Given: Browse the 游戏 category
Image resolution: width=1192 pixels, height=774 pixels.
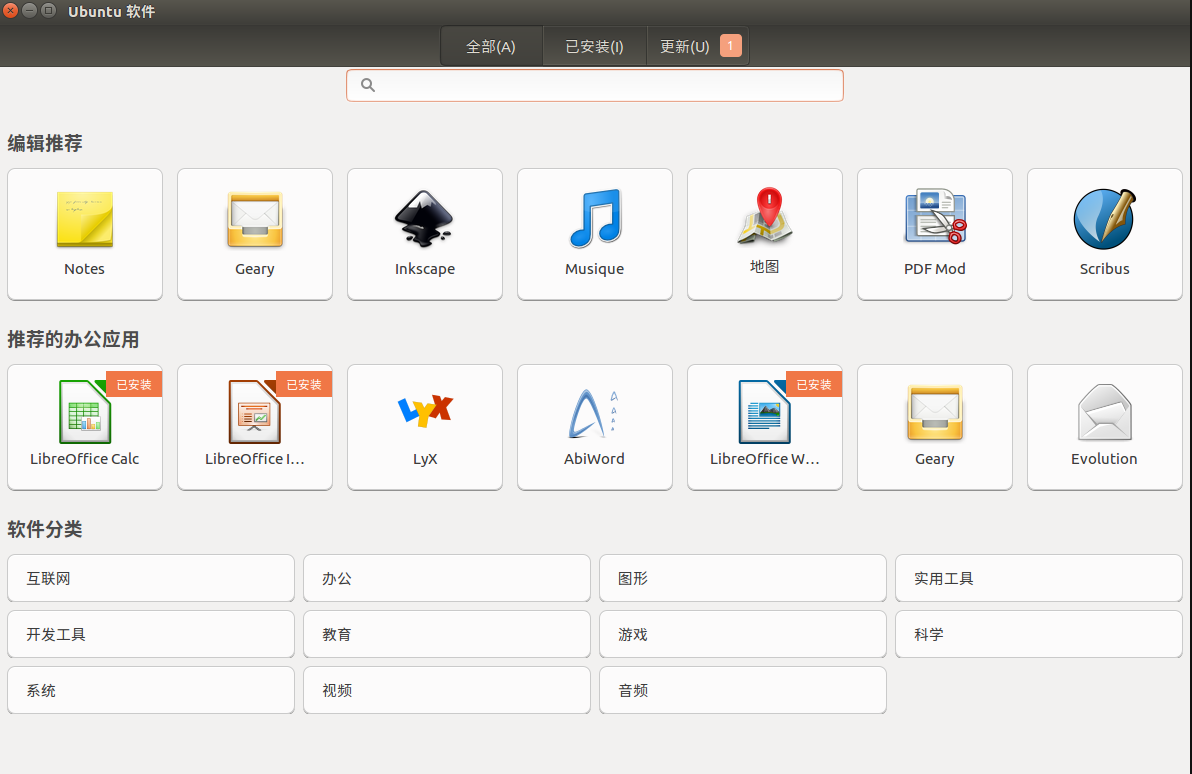Looking at the screenshot, I should [743, 634].
